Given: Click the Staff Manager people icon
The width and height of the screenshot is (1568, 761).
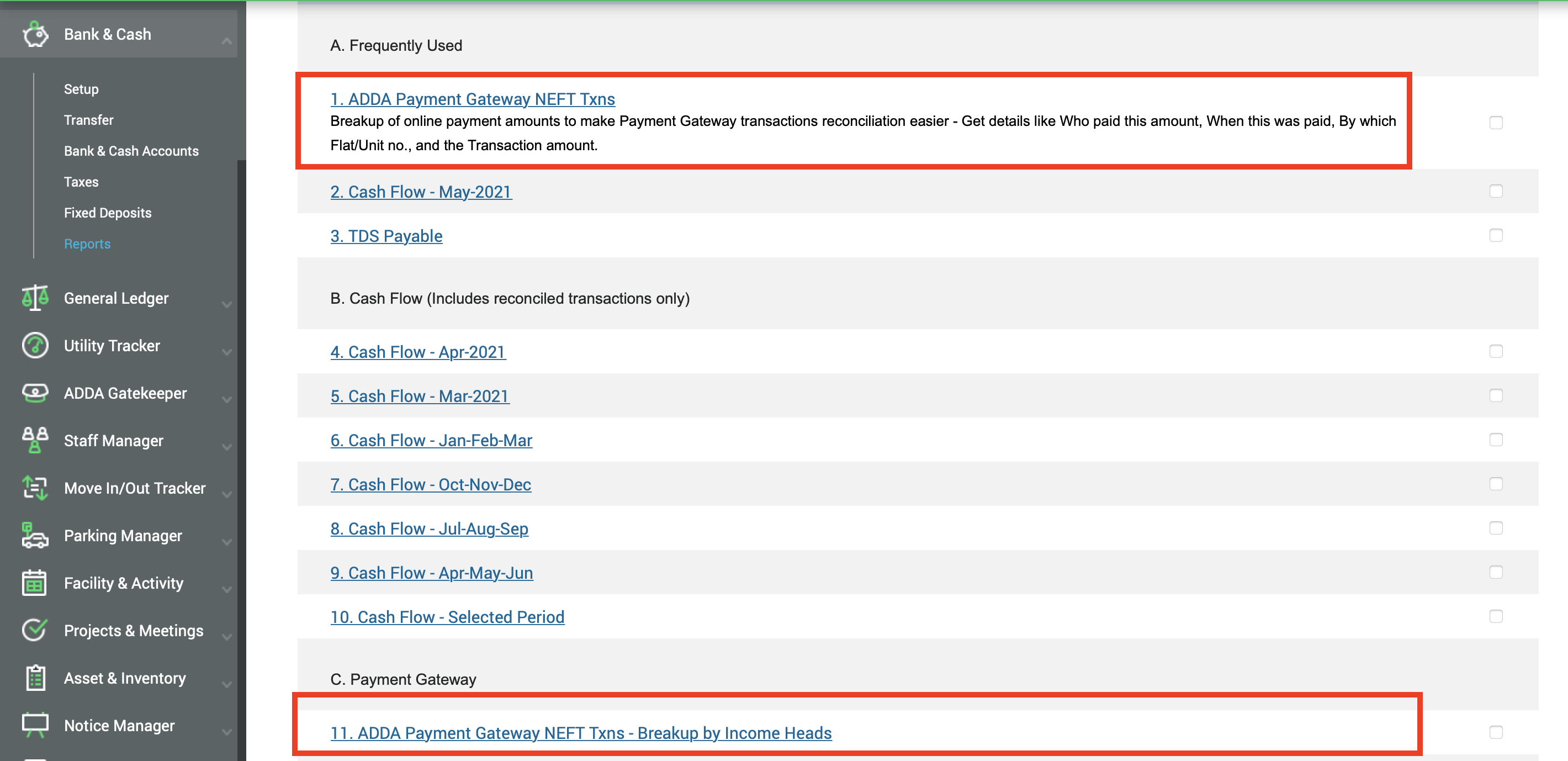Looking at the screenshot, I should click(35, 440).
